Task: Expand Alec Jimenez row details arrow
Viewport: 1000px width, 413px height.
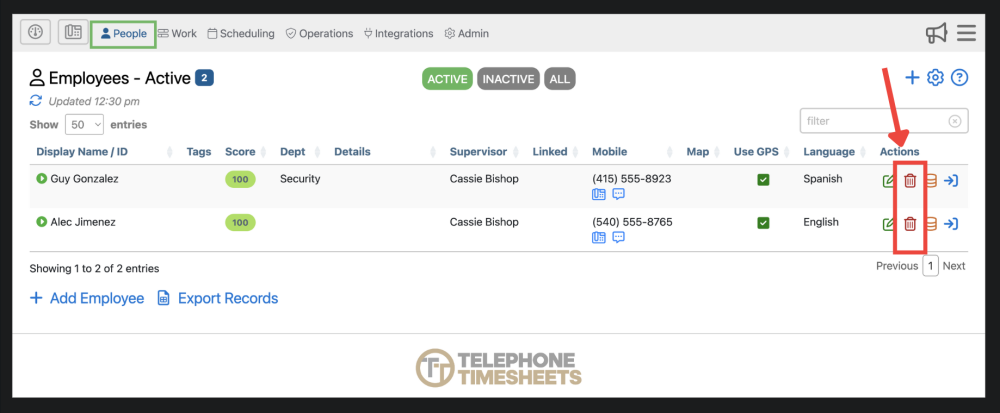Action: (x=42, y=222)
